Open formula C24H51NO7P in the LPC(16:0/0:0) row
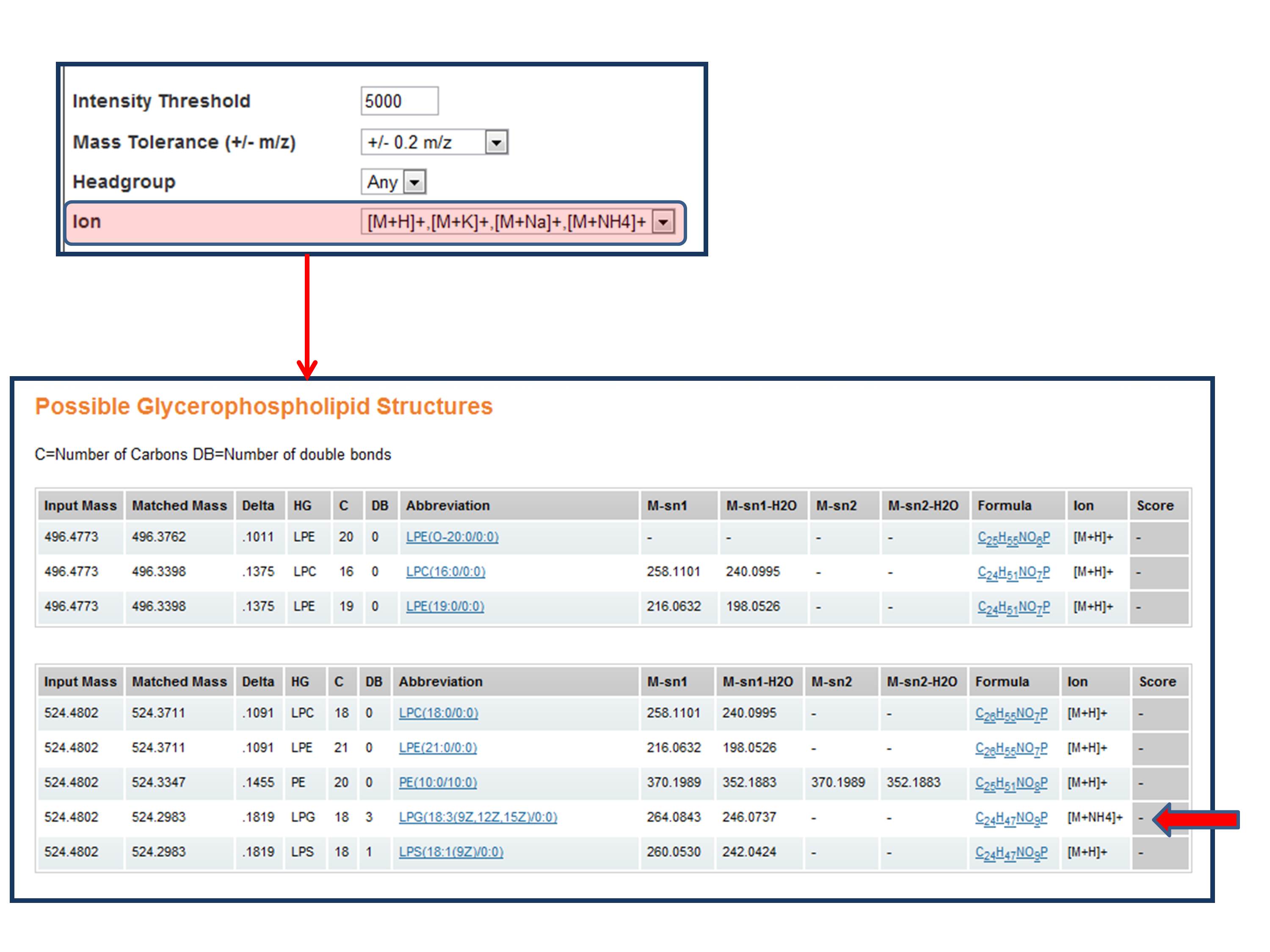This screenshot has width=1270, height=952. click(x=1013, y=573)
